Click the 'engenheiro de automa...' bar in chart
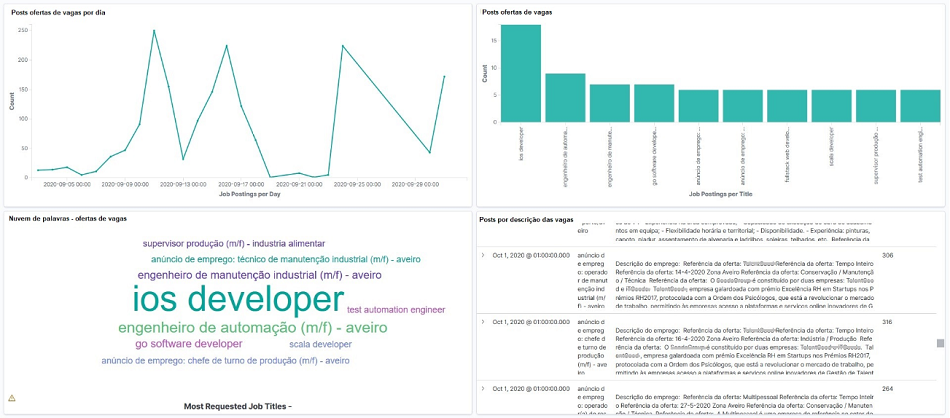 565,98
